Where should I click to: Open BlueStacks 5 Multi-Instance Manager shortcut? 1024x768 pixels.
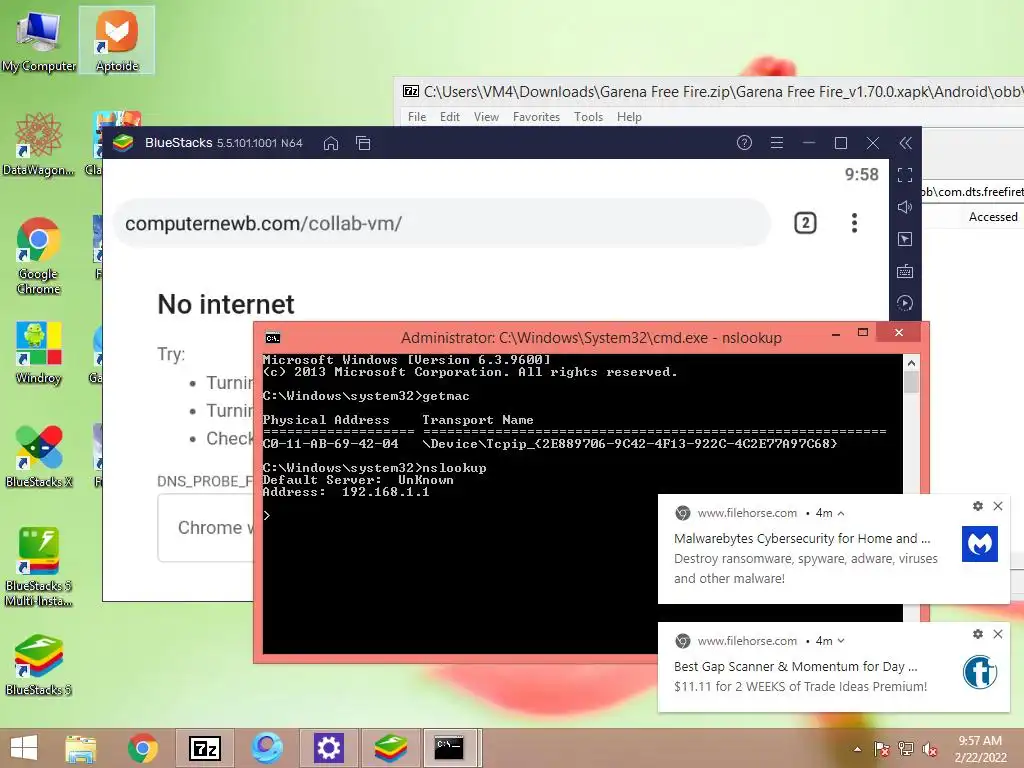38,567
